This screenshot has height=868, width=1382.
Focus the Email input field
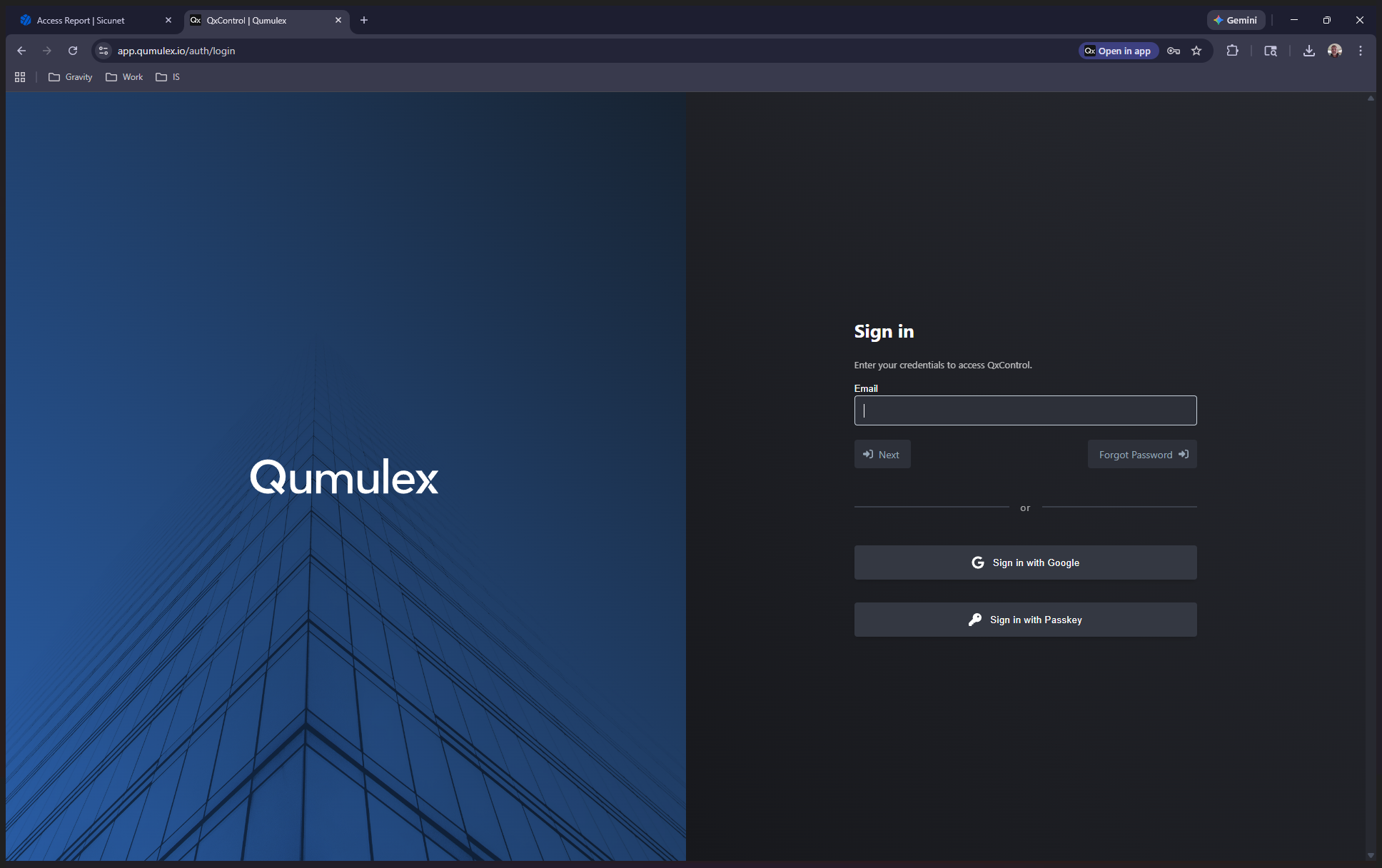(1025, 411)
